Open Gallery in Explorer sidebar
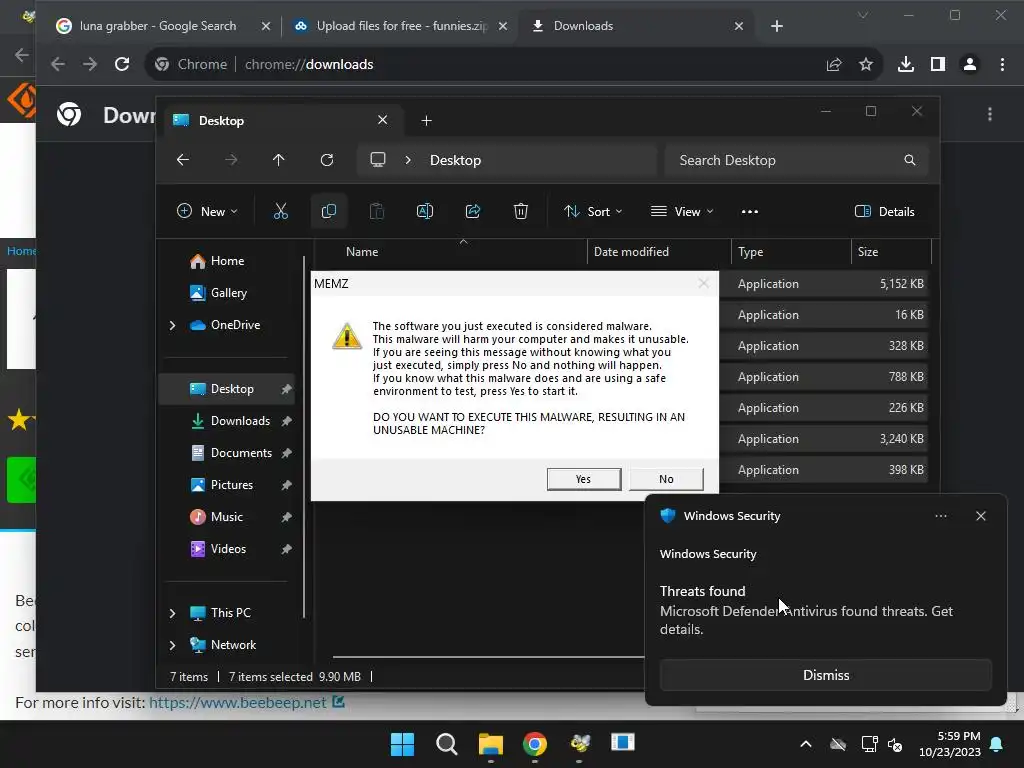1024x768 pixels. point(227,293)
